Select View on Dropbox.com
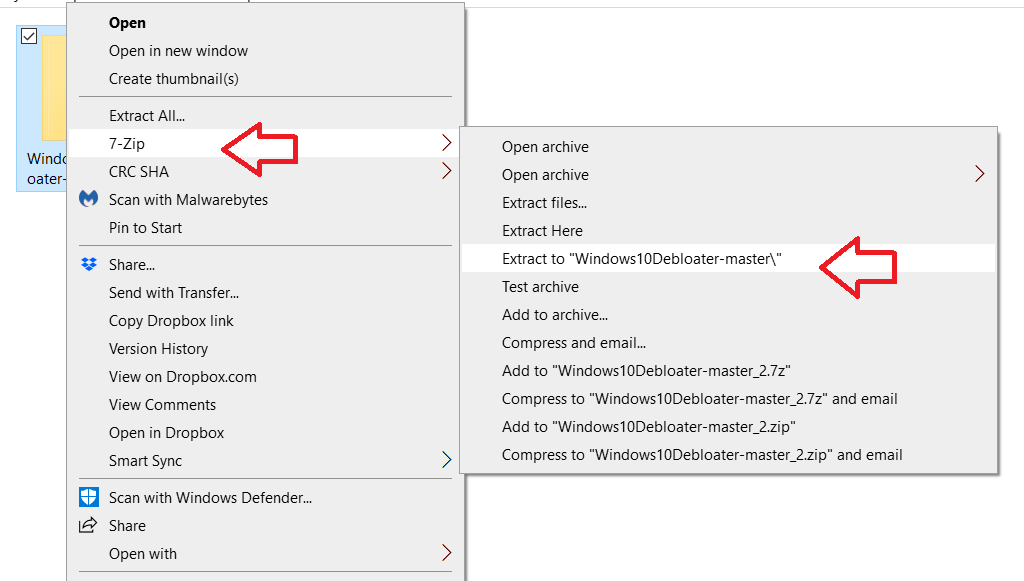Viewport: 1024px width, 581px height. 183,377
